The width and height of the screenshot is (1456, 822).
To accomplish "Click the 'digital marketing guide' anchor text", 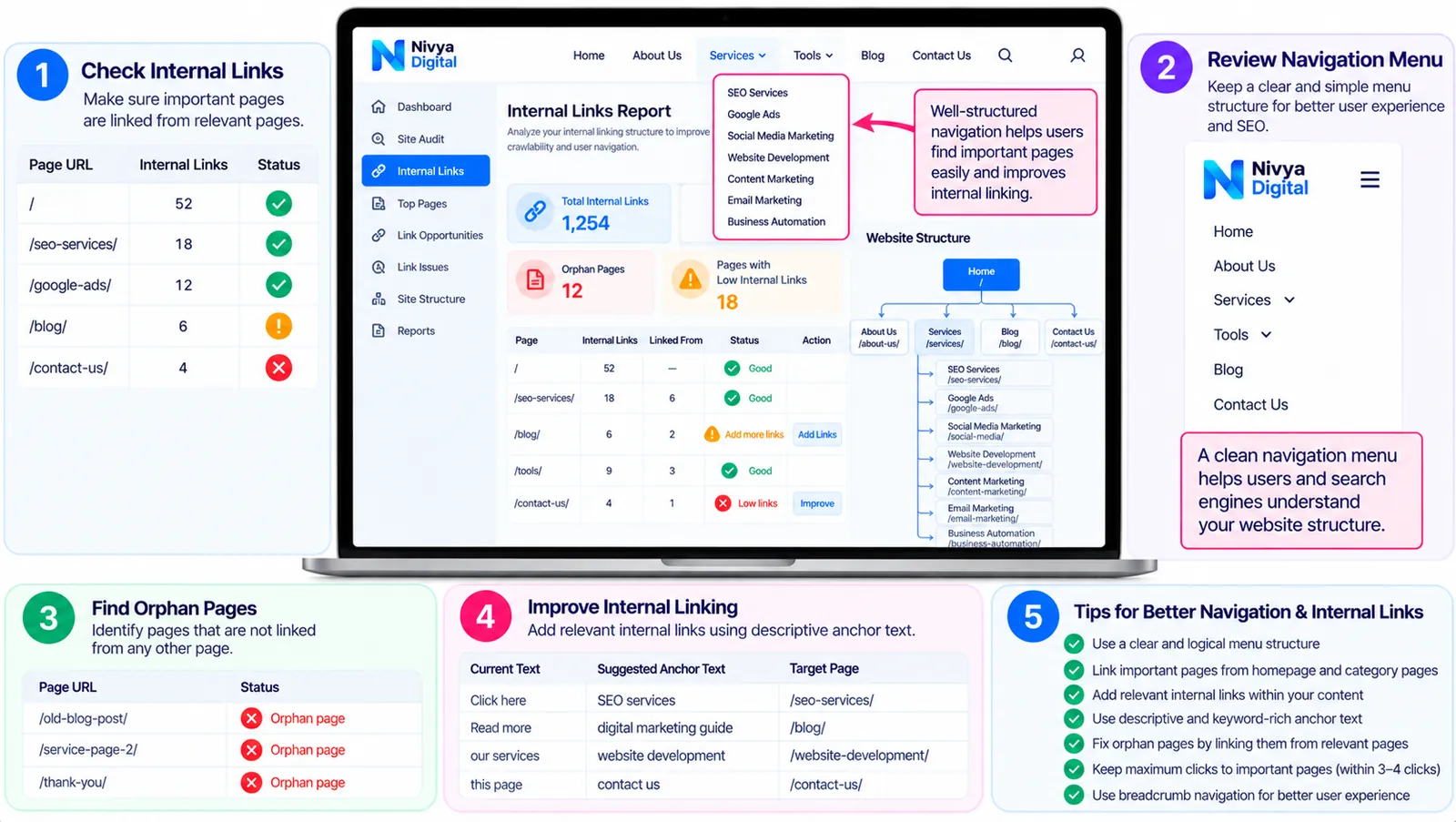I will [664, 728].
